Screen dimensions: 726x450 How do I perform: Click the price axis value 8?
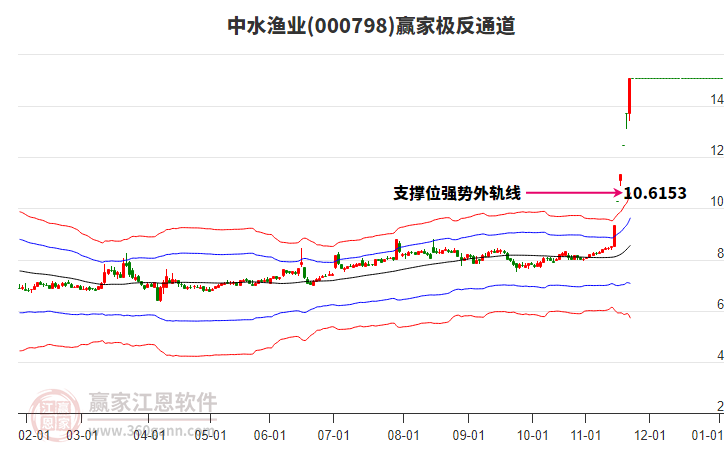coord(720,253)
